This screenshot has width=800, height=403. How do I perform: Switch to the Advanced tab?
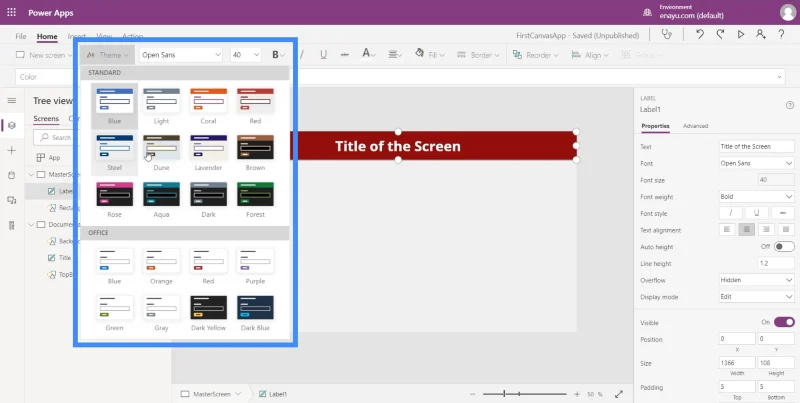tap(695, 125)
